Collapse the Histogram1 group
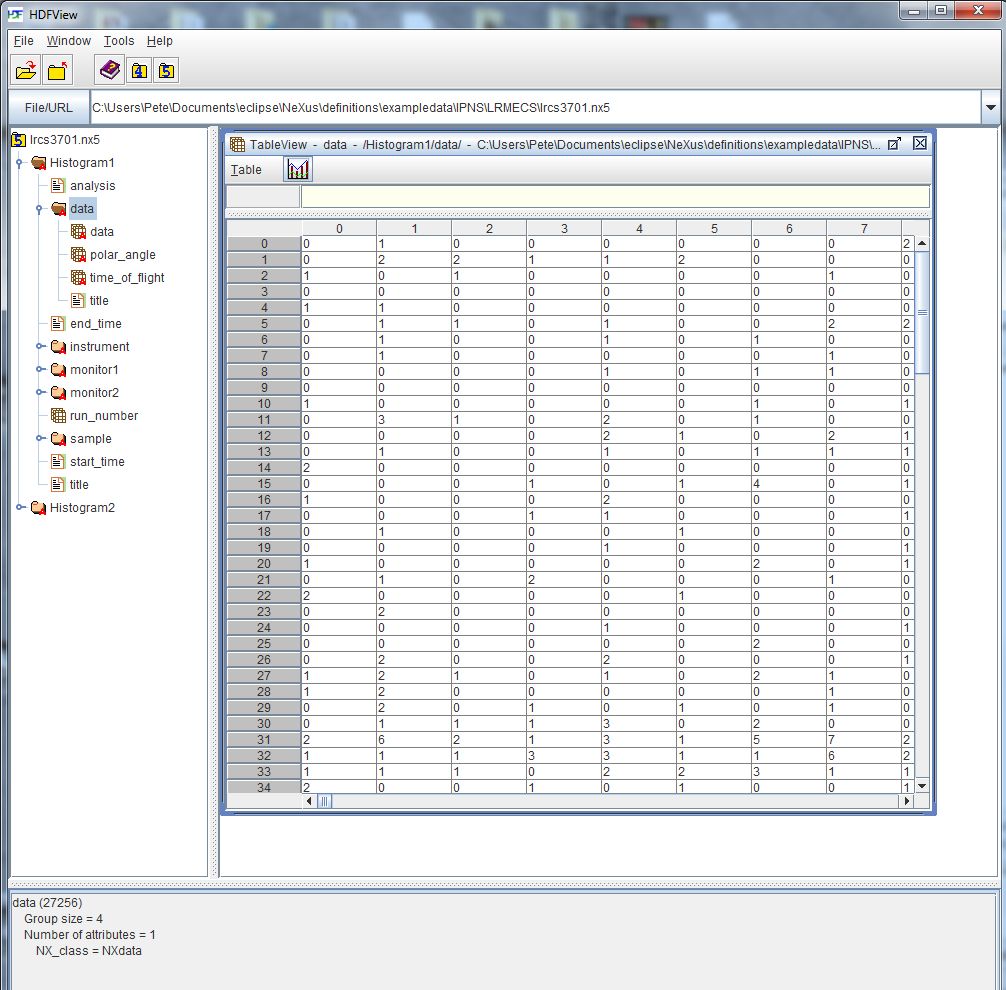 pyautogui.click(x=20, y=163)
